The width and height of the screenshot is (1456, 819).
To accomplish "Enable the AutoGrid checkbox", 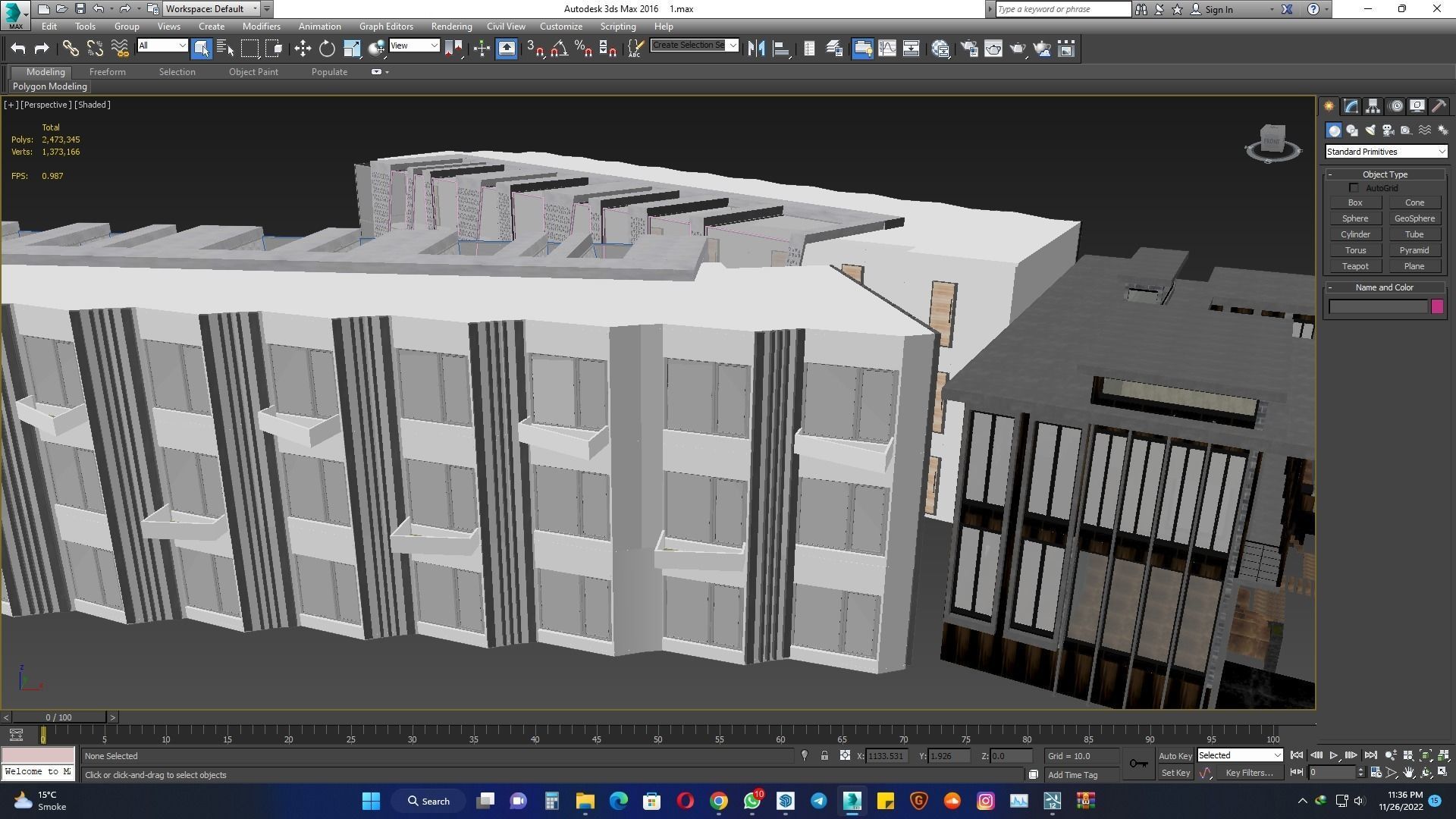I will click(x=1354, y=187).
